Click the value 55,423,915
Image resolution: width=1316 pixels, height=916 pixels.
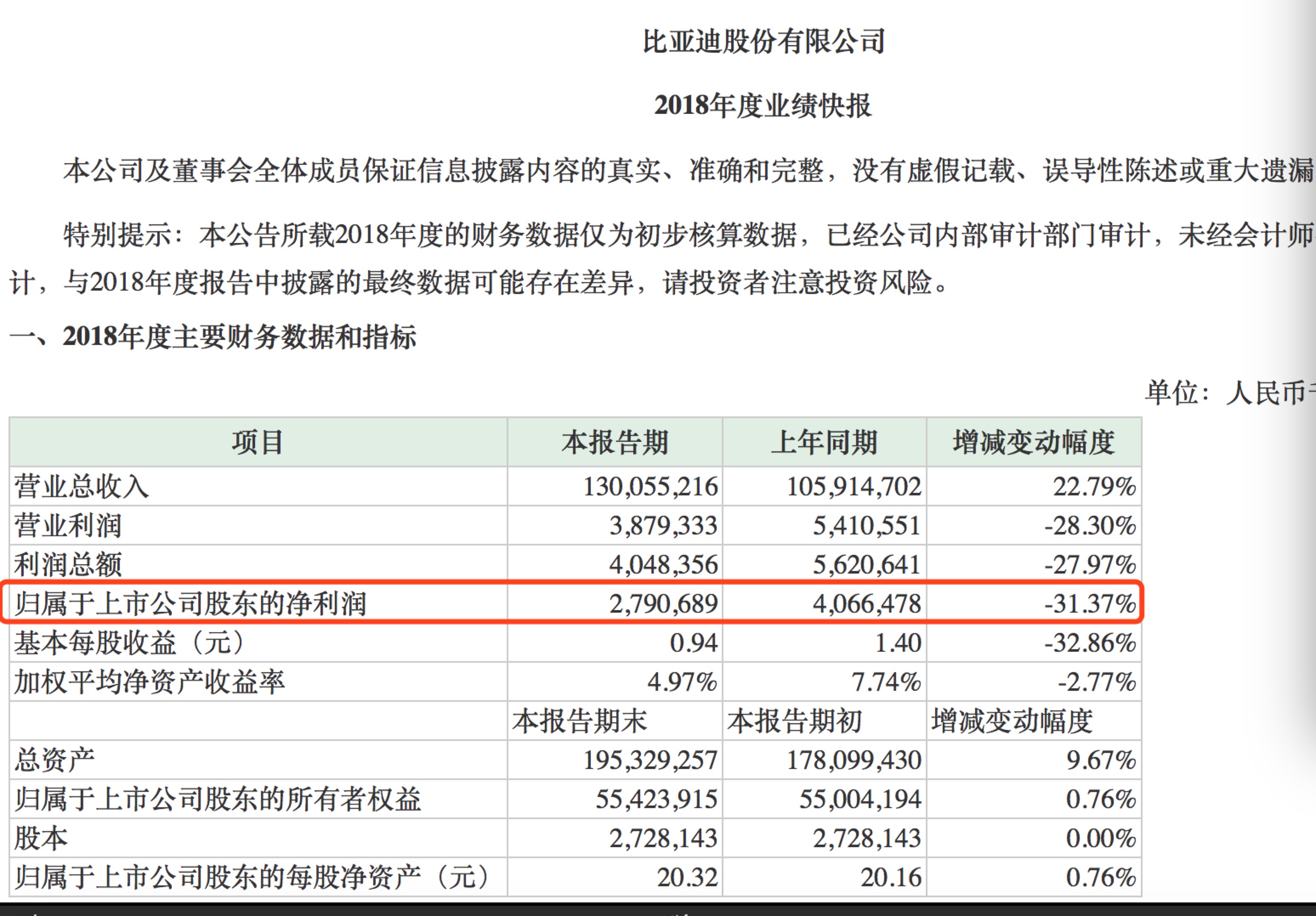(656, 800)
